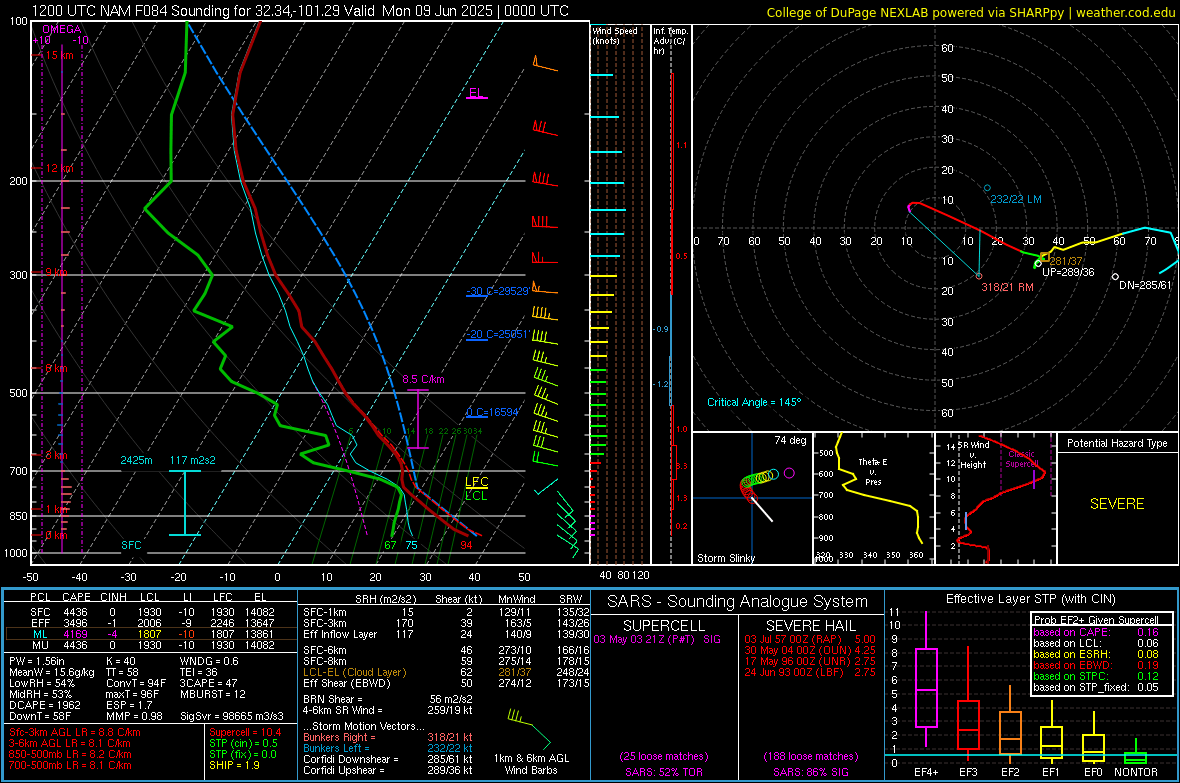The height and width of the screenshot is (783, 1180).
Task: Click the Supercell = 10.4 composite value
Action: 245,732
